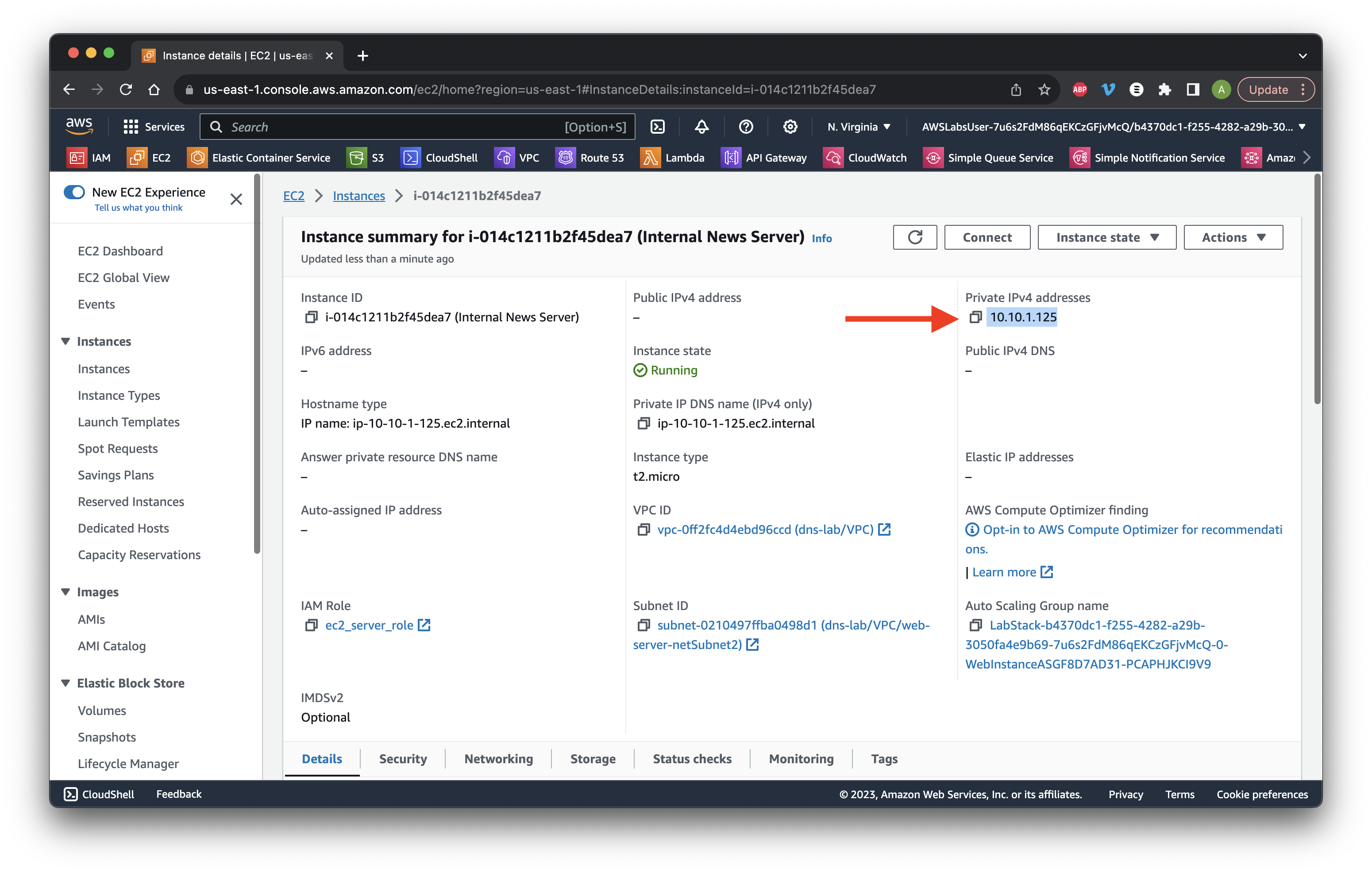
Task: Toggle the New EC2 Experience switch
Action: [x=74, y=192]
